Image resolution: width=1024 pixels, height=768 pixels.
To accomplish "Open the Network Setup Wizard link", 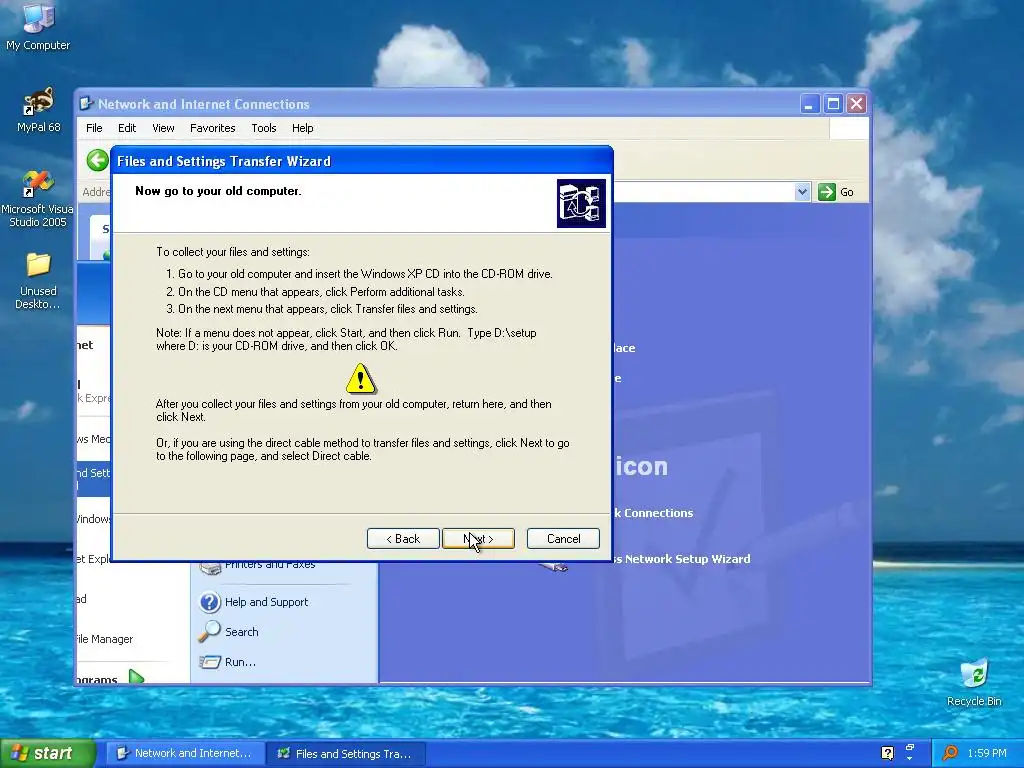I will (x=682, y=559).
